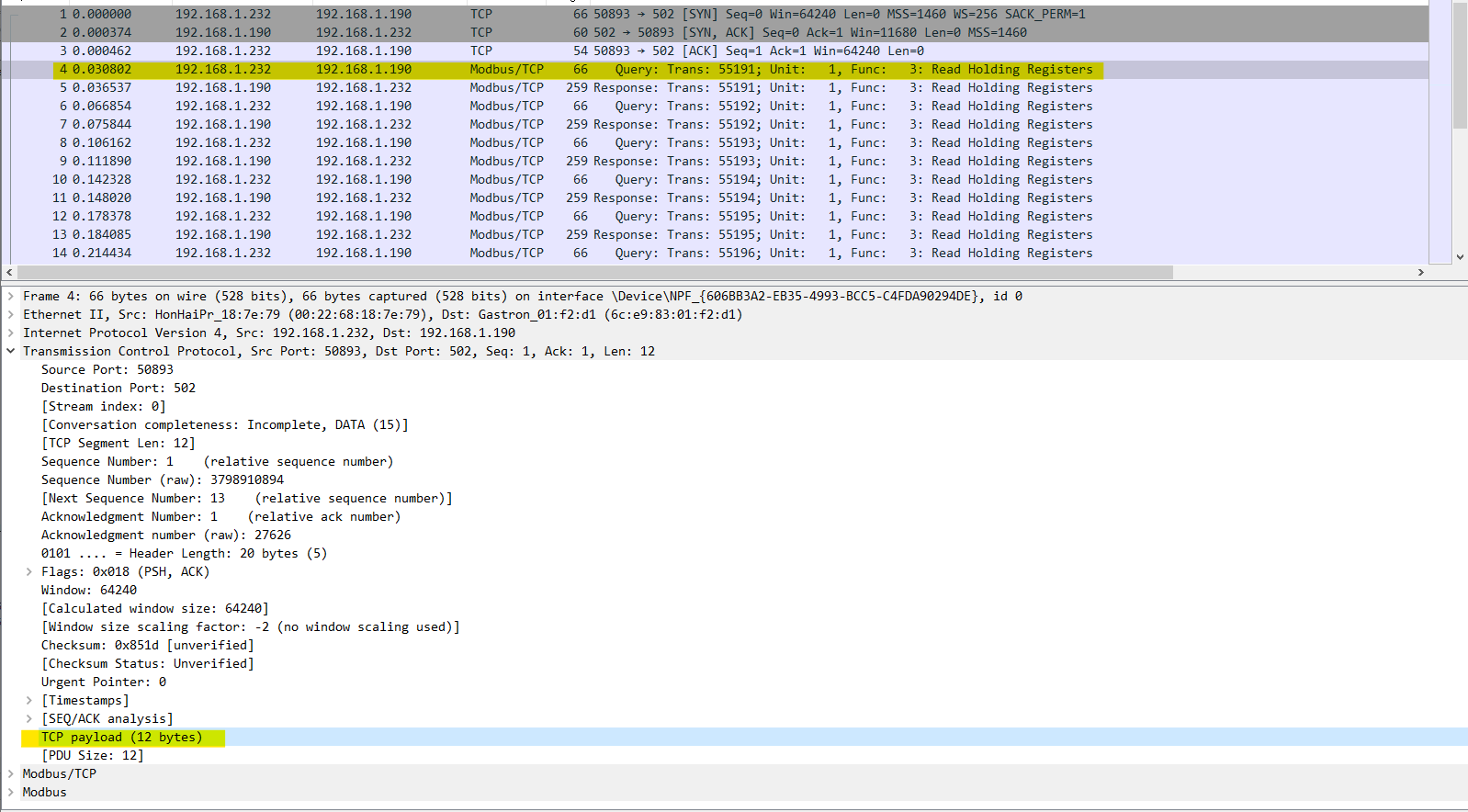The width and height of the screenshot is (1468, 812).
Task: Click the packet list horizontal scroll right arrow
Action: [x=1420, y=273]
